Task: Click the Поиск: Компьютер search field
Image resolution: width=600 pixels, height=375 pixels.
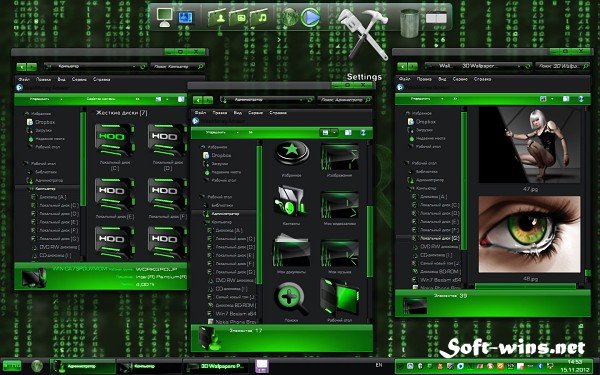Action: tap(177, 67)
